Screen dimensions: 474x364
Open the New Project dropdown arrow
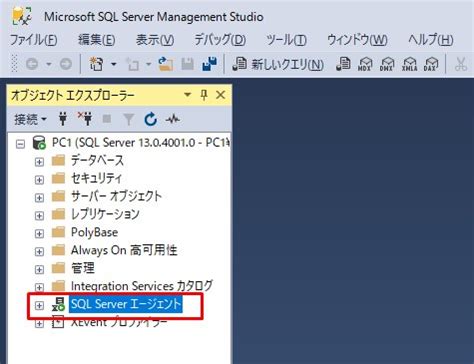[113, 63]
